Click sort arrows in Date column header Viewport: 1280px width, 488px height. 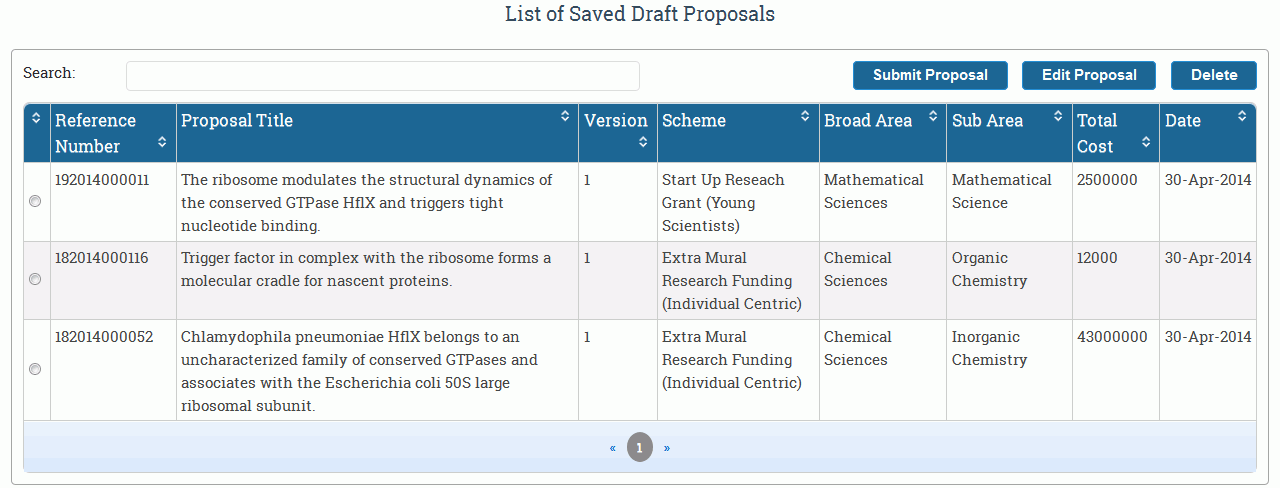(x=1242, y=117)
